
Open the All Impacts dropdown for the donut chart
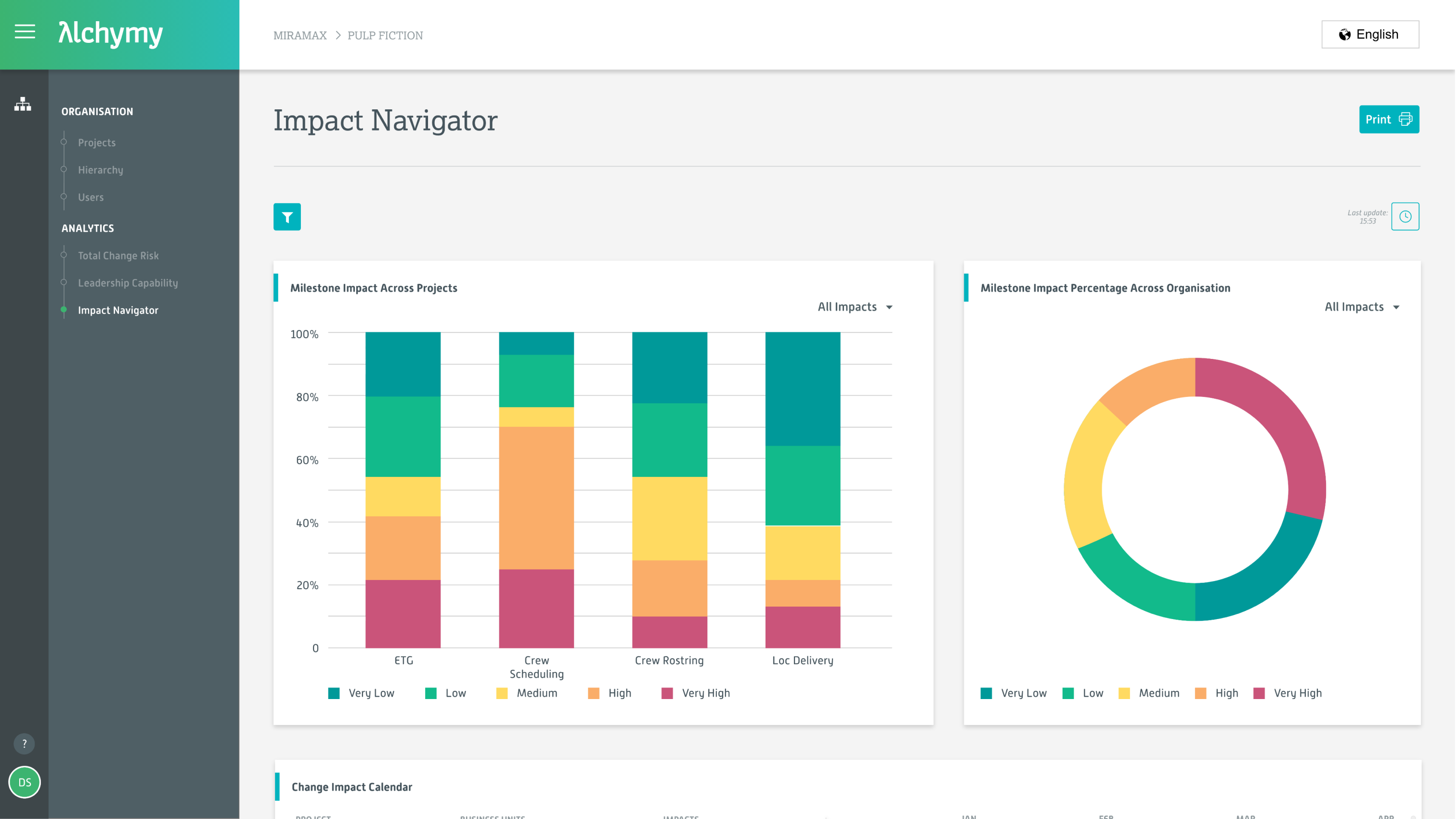point(1362,306)
